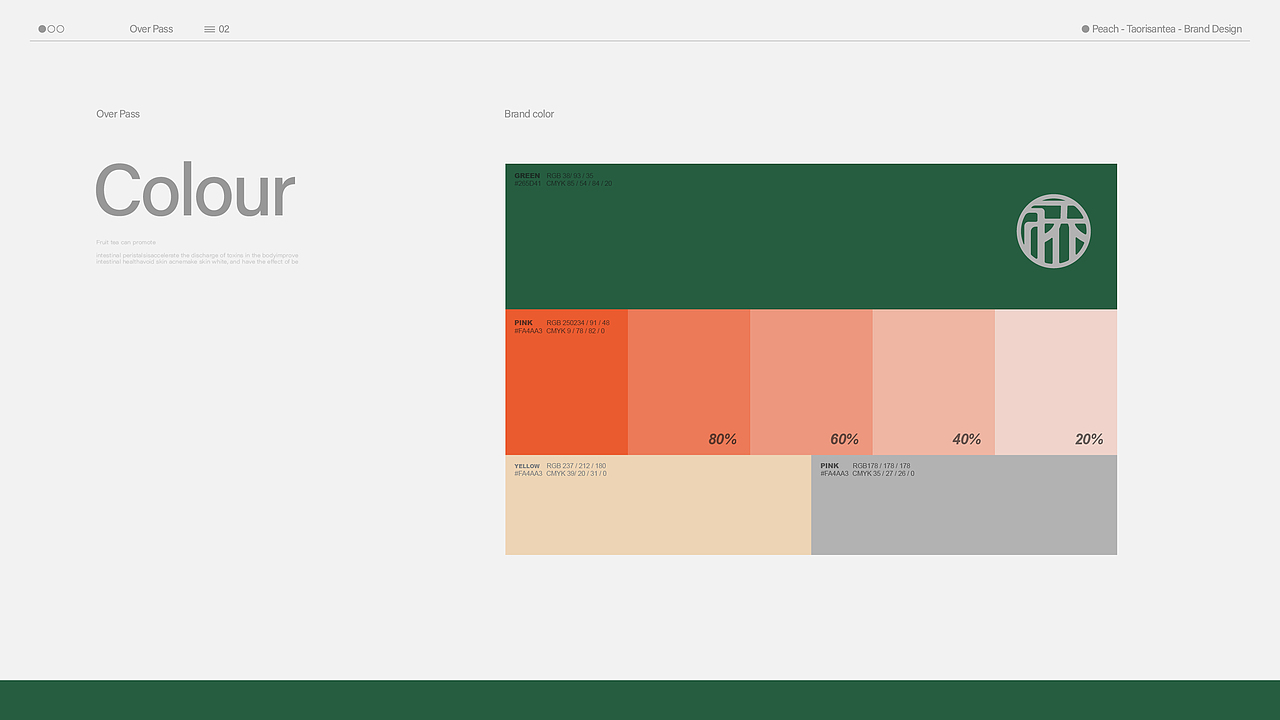Click the "Fruit tea can promote" line
The image size is (1280, 720).
[126, 242]
